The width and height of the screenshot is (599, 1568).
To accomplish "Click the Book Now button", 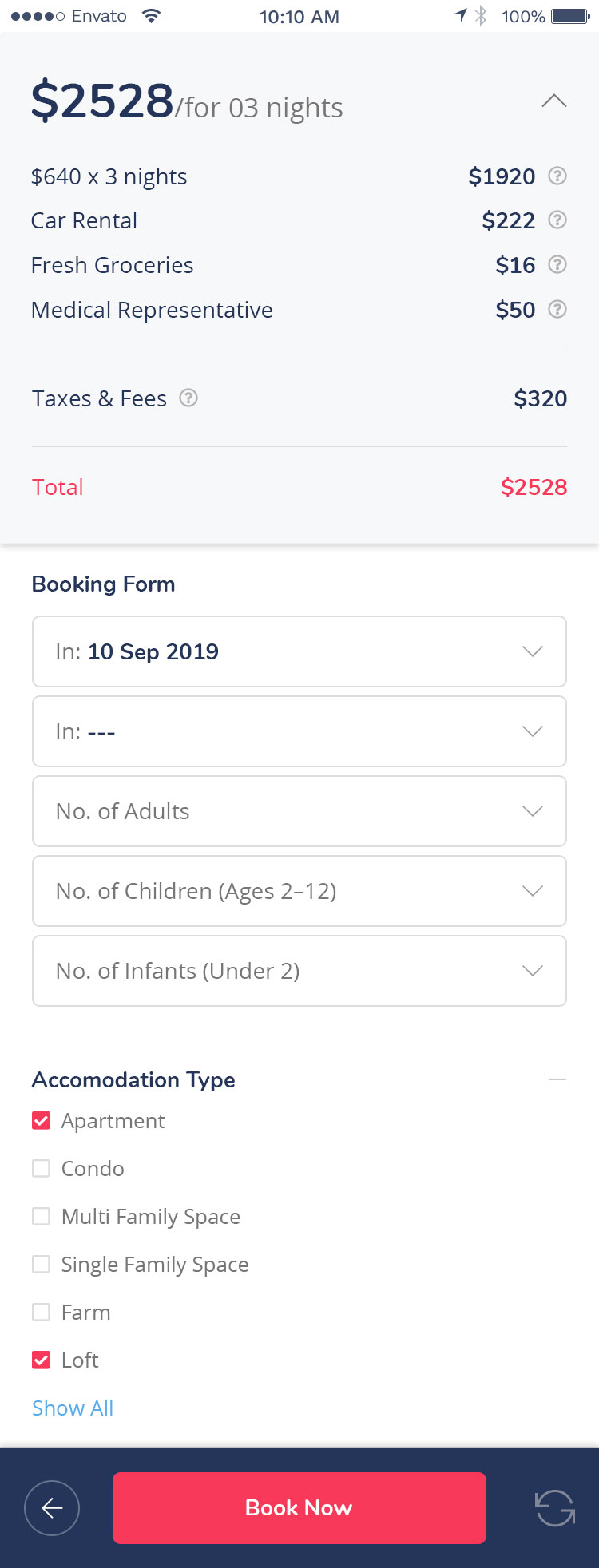I will pyautogui.click(x=299, y=1508).
